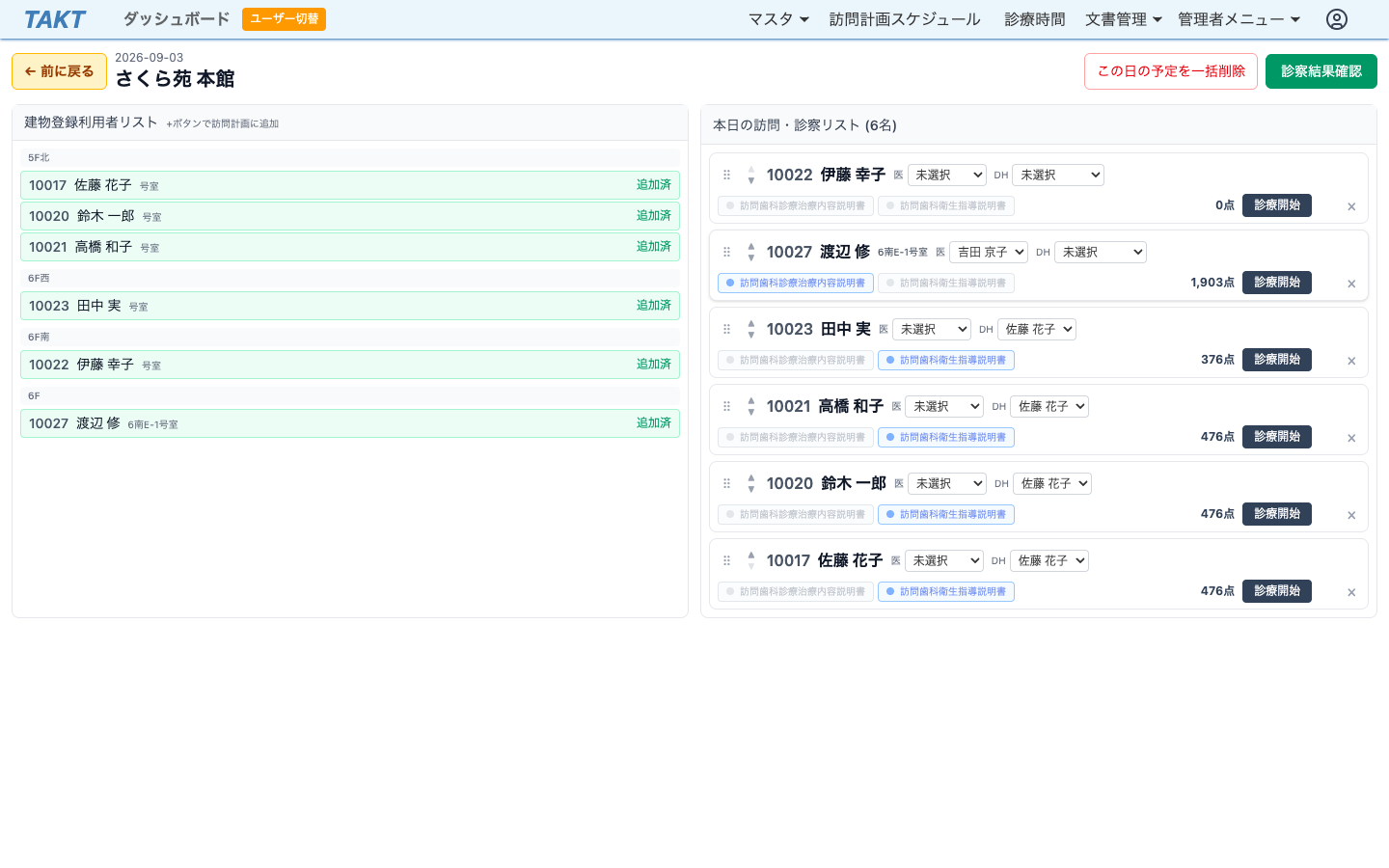
Task: Open doctor dropdown for 10022 伊藤 幸子
Action: 946,175
